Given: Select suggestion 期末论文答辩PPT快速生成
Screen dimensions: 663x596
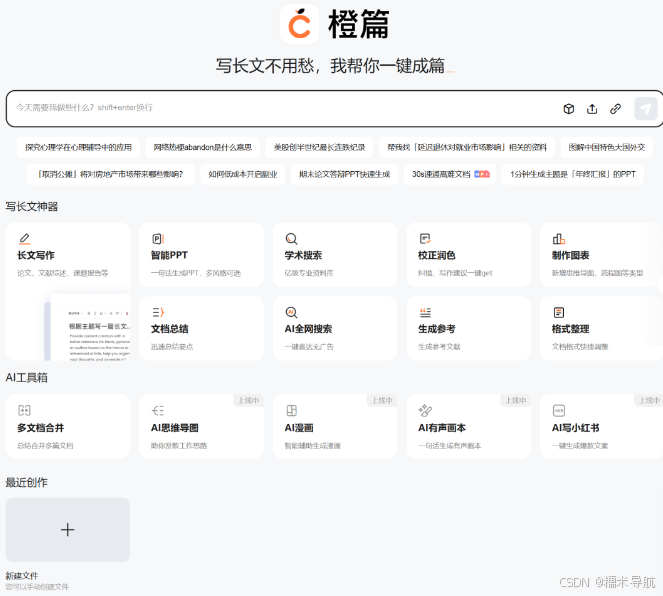Looking at the screenshot, I should [344, 174].
